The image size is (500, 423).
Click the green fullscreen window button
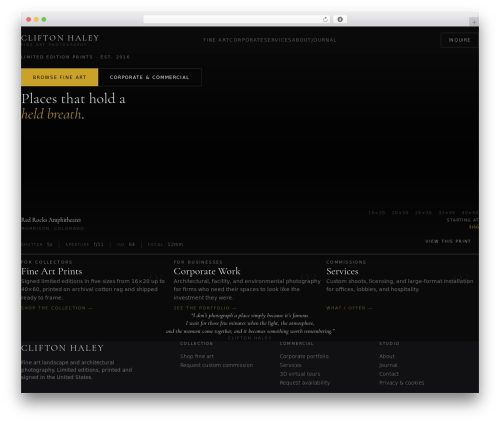click(44, 19)
